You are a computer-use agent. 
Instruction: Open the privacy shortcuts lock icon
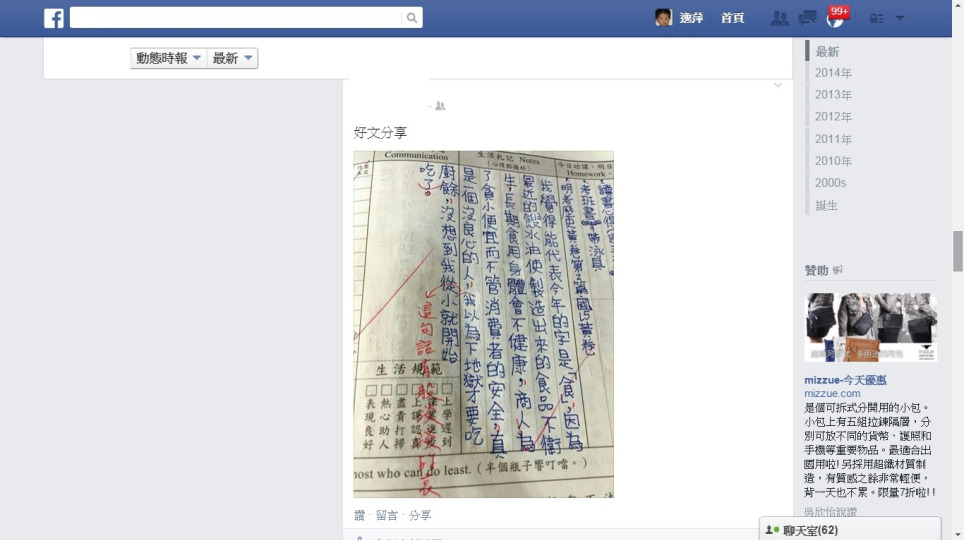click(877, 18)
